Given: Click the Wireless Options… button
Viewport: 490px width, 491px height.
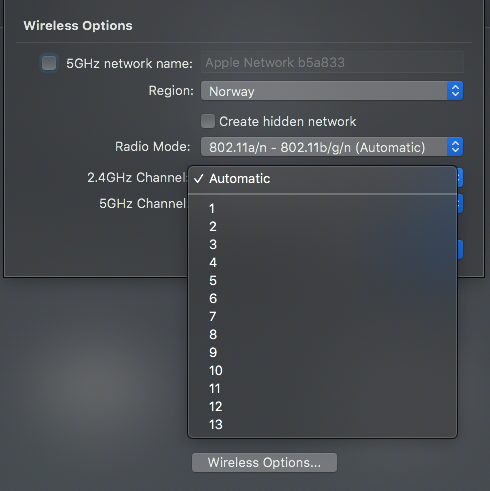Looking at the screenshot, I should pos(264,463).
